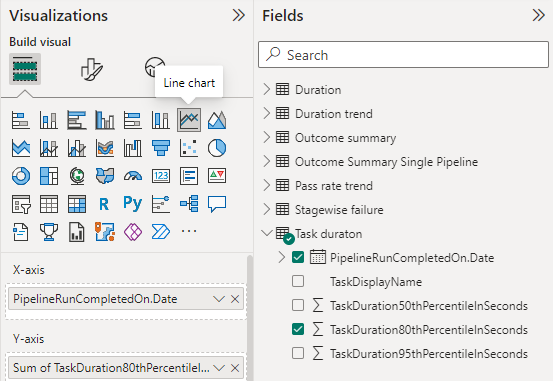The height and width of the screenshot is (381, 553).
Task: Check TaskDuration50thPercentileInSeconds field
Action: (x=298, y=305)
